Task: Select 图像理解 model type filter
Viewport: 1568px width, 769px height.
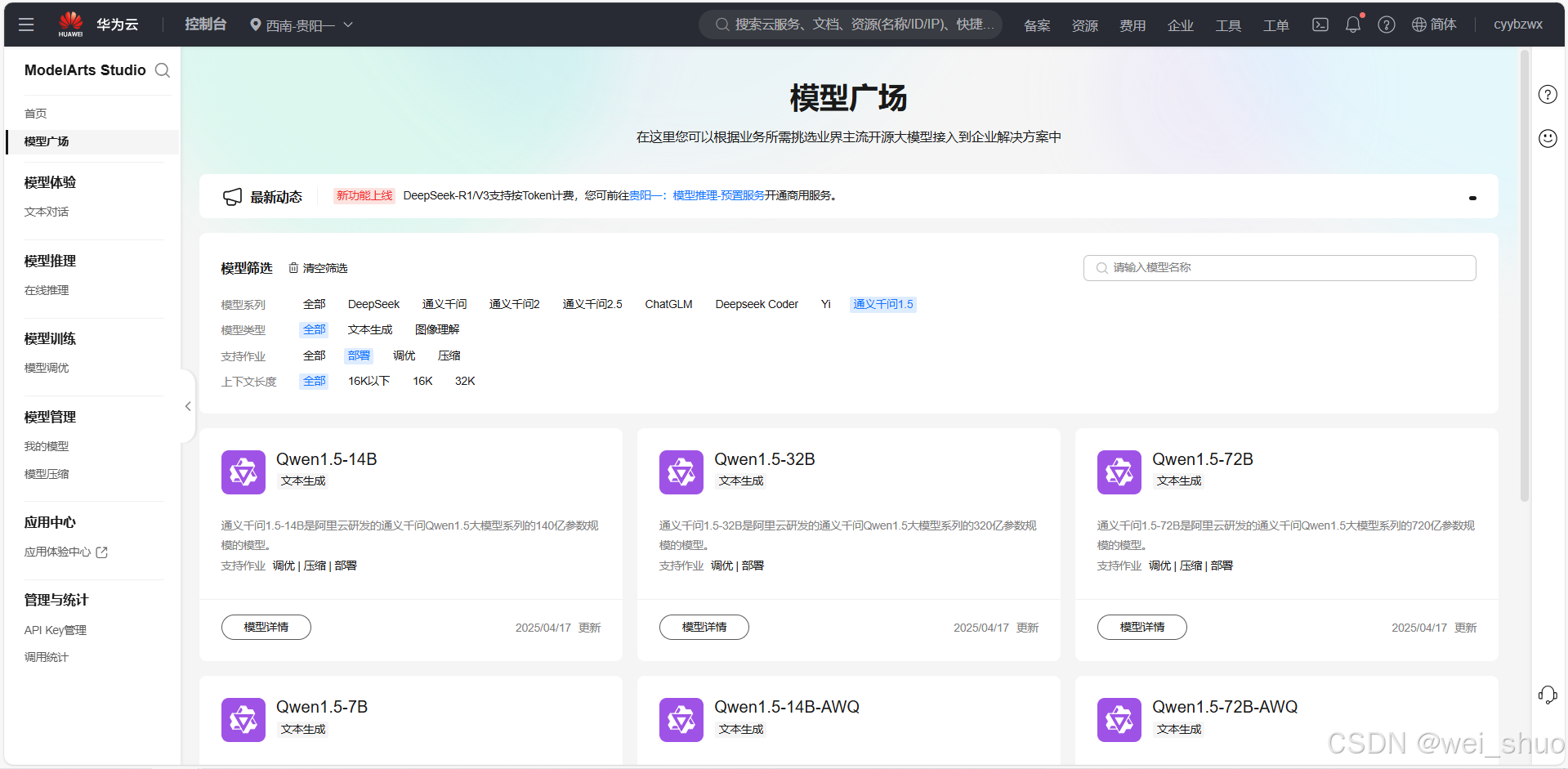Action: point(437,329)
